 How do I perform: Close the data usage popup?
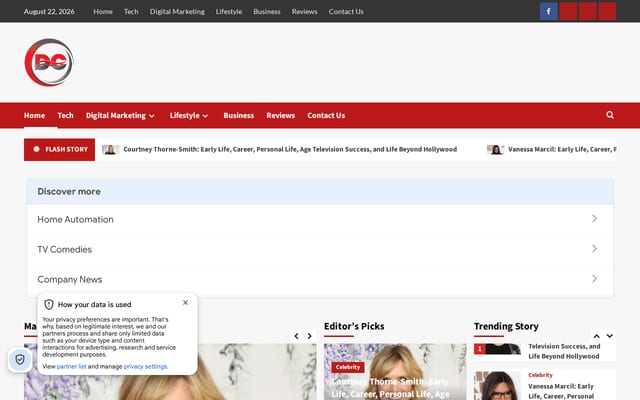coord(185,302)
